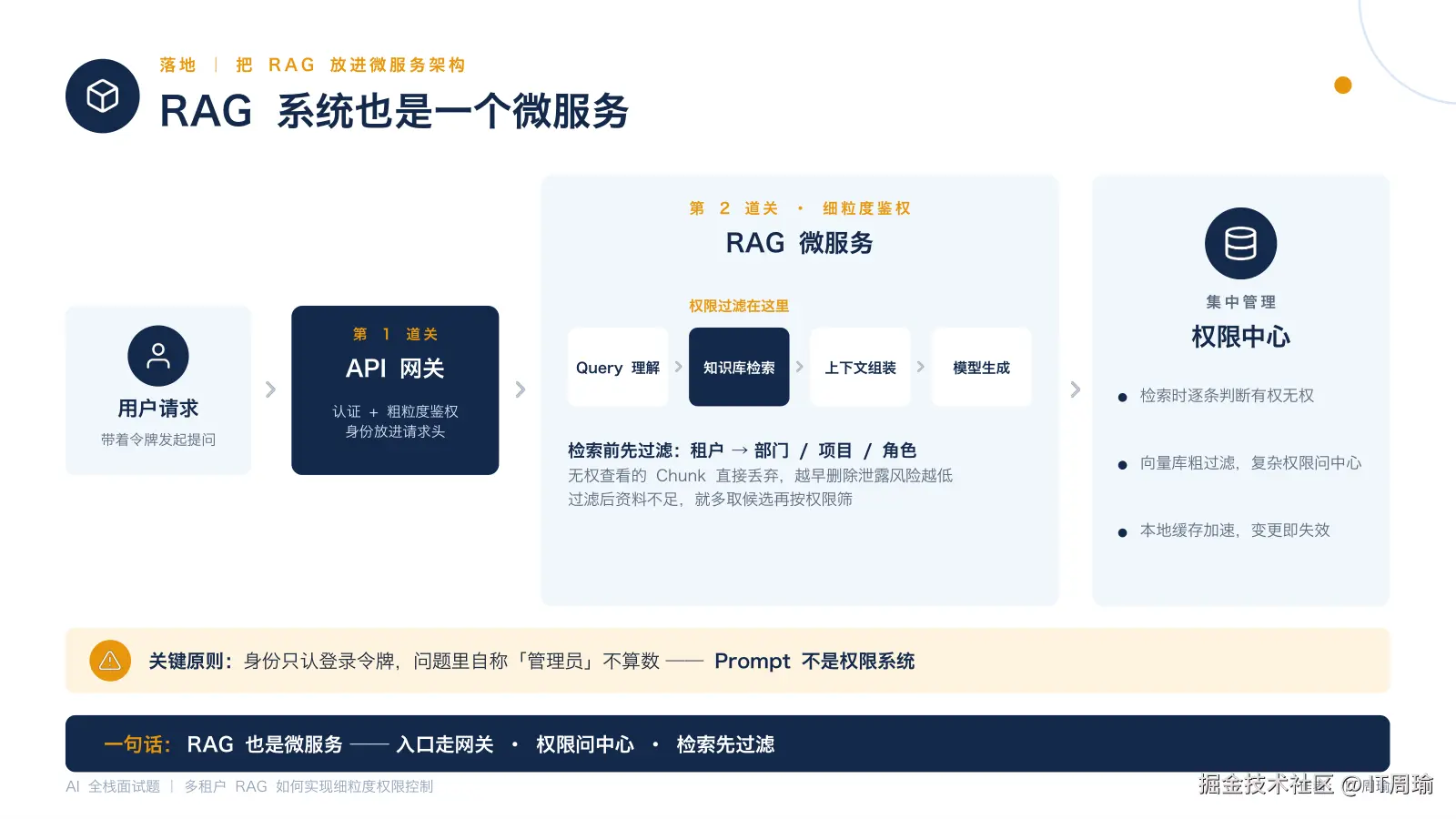Select the 知识库检索 step box
The image size is (1456, 819).
739,367
